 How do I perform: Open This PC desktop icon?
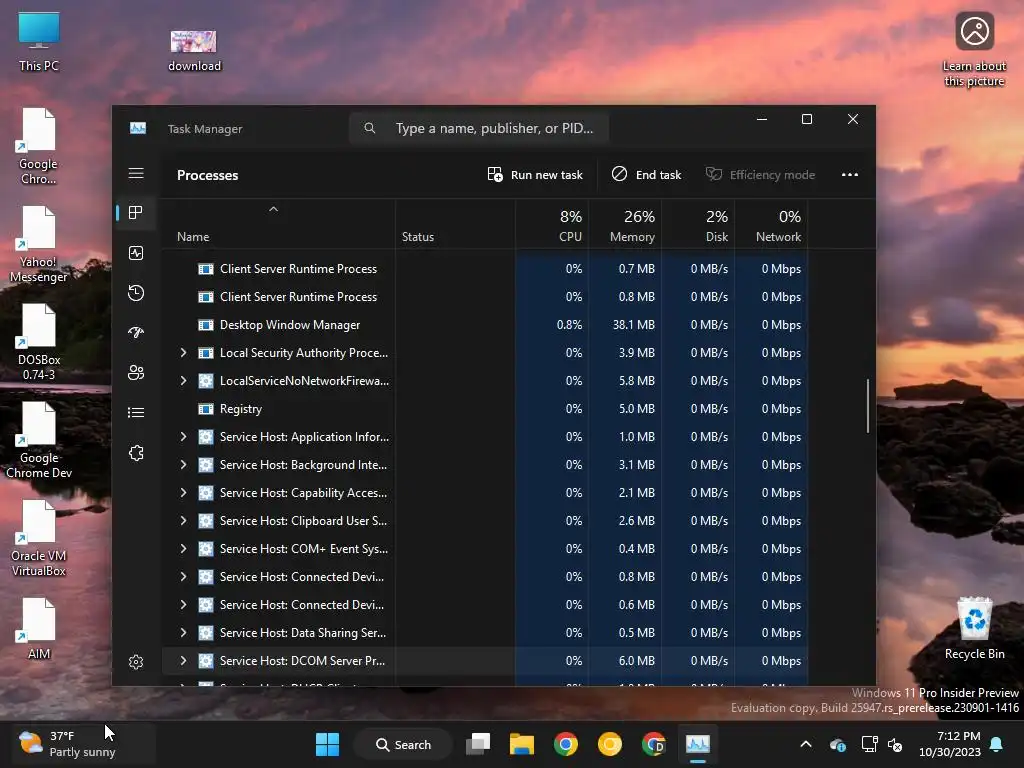coord(39,41)
